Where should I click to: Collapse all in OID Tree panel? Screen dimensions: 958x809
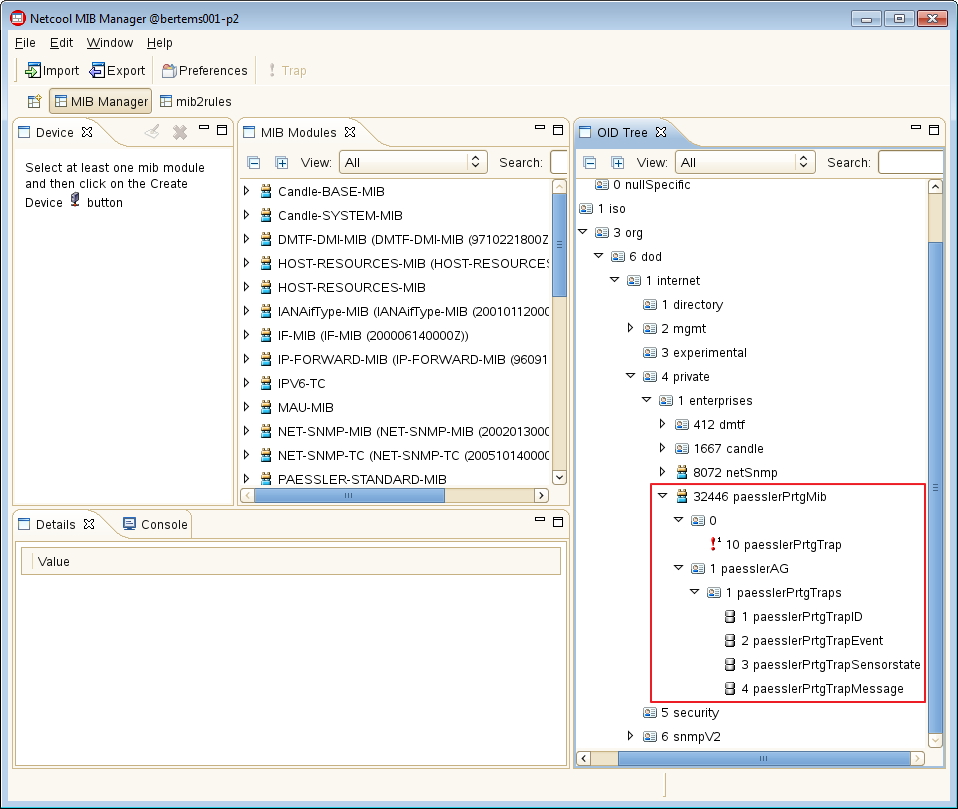(x=590, y=163)
